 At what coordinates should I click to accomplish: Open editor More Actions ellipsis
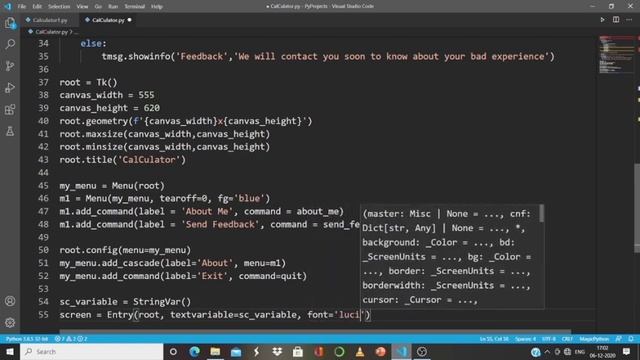pyautogui.click(x=629, y=20)
